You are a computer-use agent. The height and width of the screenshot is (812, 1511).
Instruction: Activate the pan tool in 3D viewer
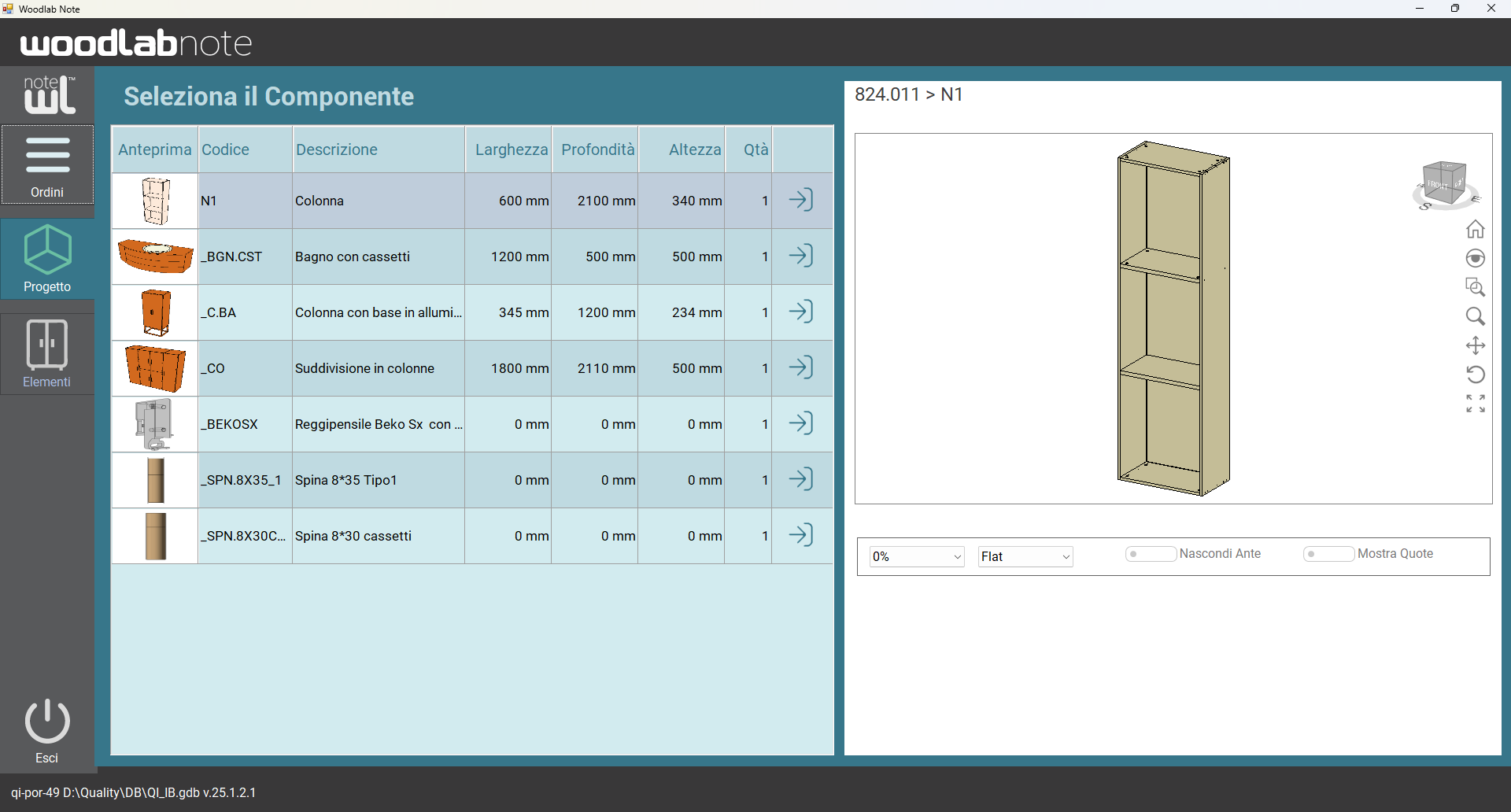(1476, 345)
